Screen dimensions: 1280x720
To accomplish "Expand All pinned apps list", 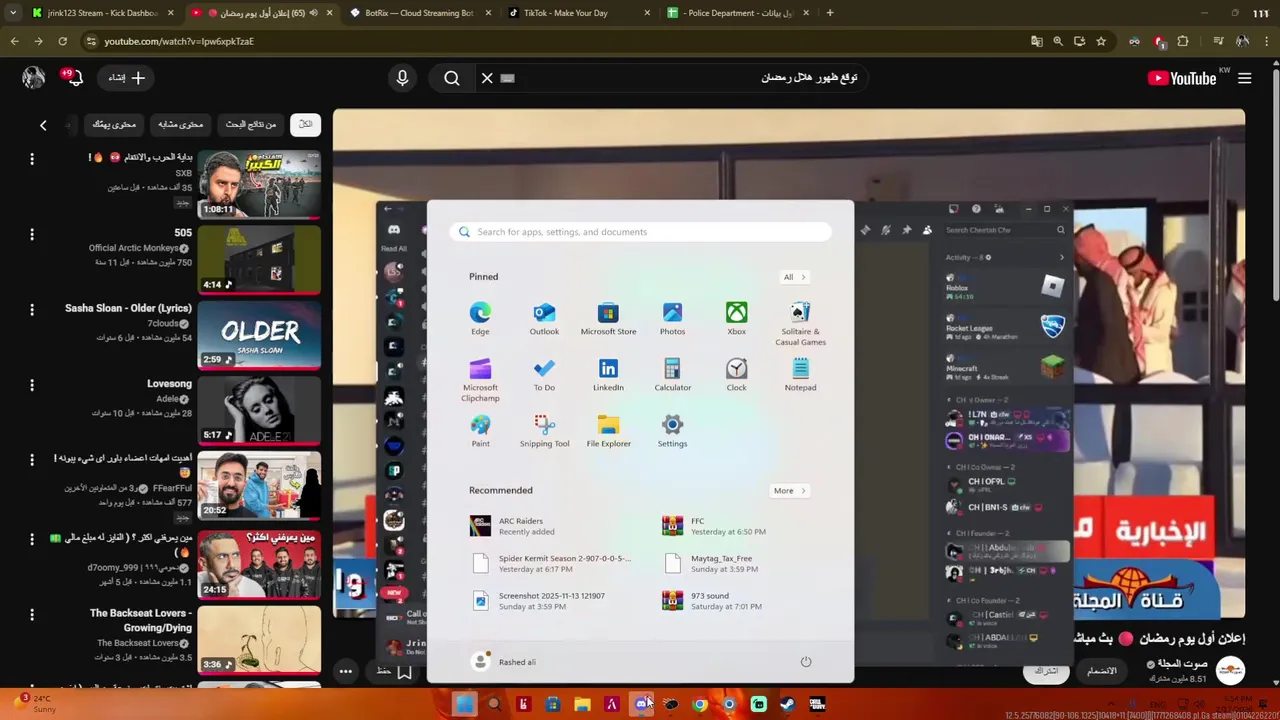I will coord(795,277).
